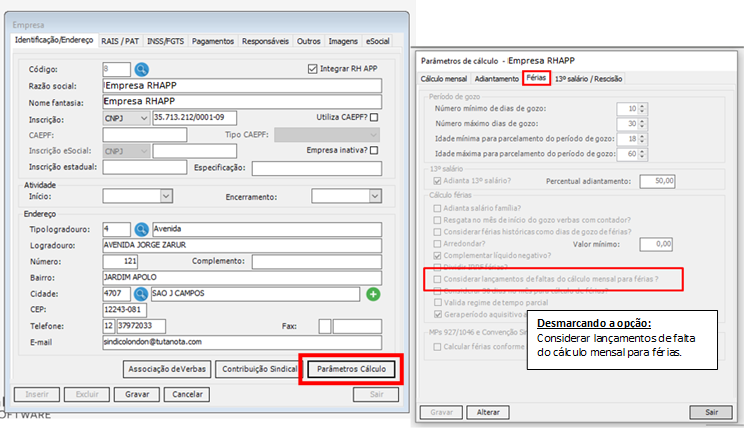Adjust the Idade máxima para parcelamento spinner
Screen dimensions: 744x428
click(642, 154)
